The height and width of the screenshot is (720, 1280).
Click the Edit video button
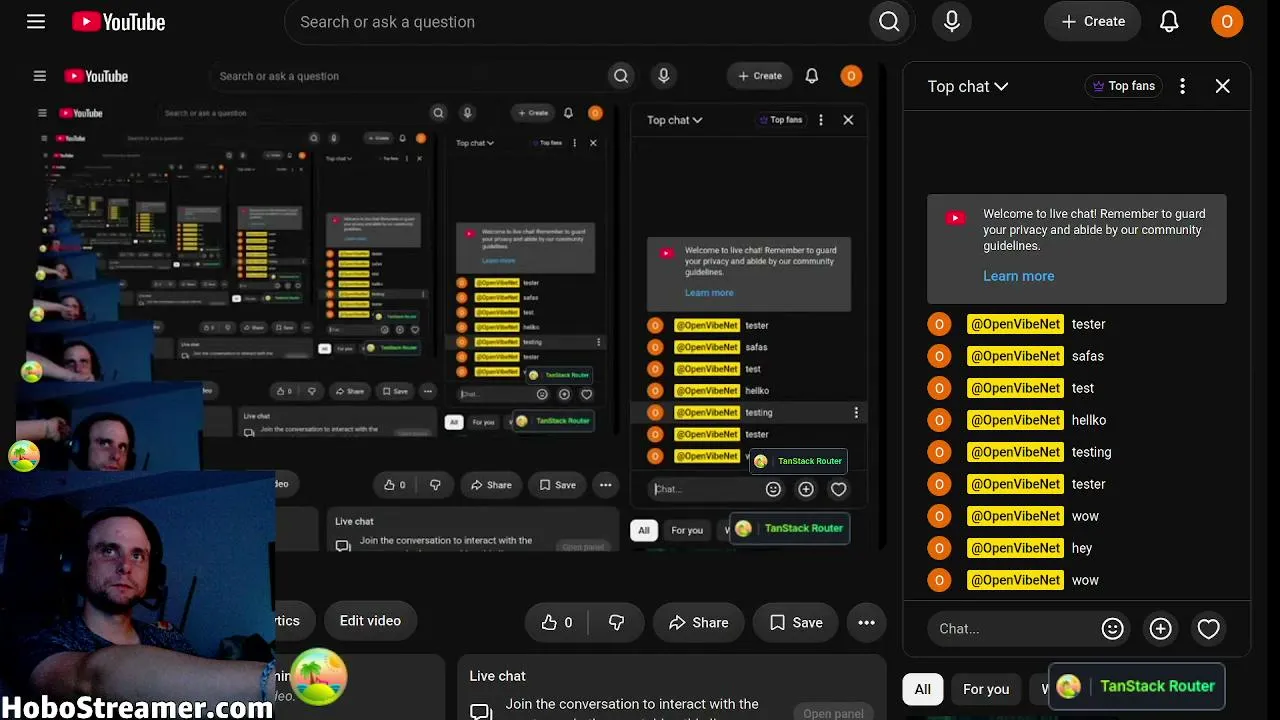pyautogui.click(x=370, y=621)
